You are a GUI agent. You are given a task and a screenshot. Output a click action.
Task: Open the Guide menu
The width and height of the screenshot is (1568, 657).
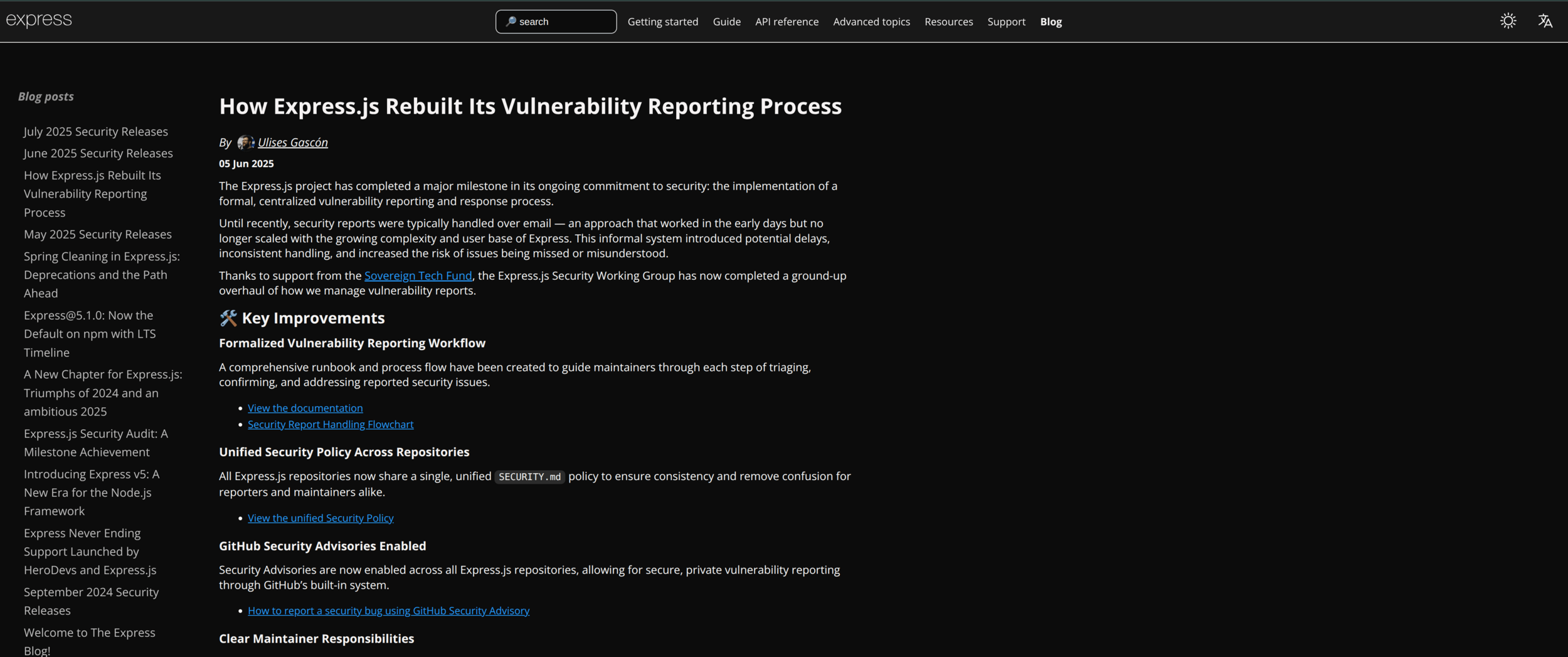point(726,21)
